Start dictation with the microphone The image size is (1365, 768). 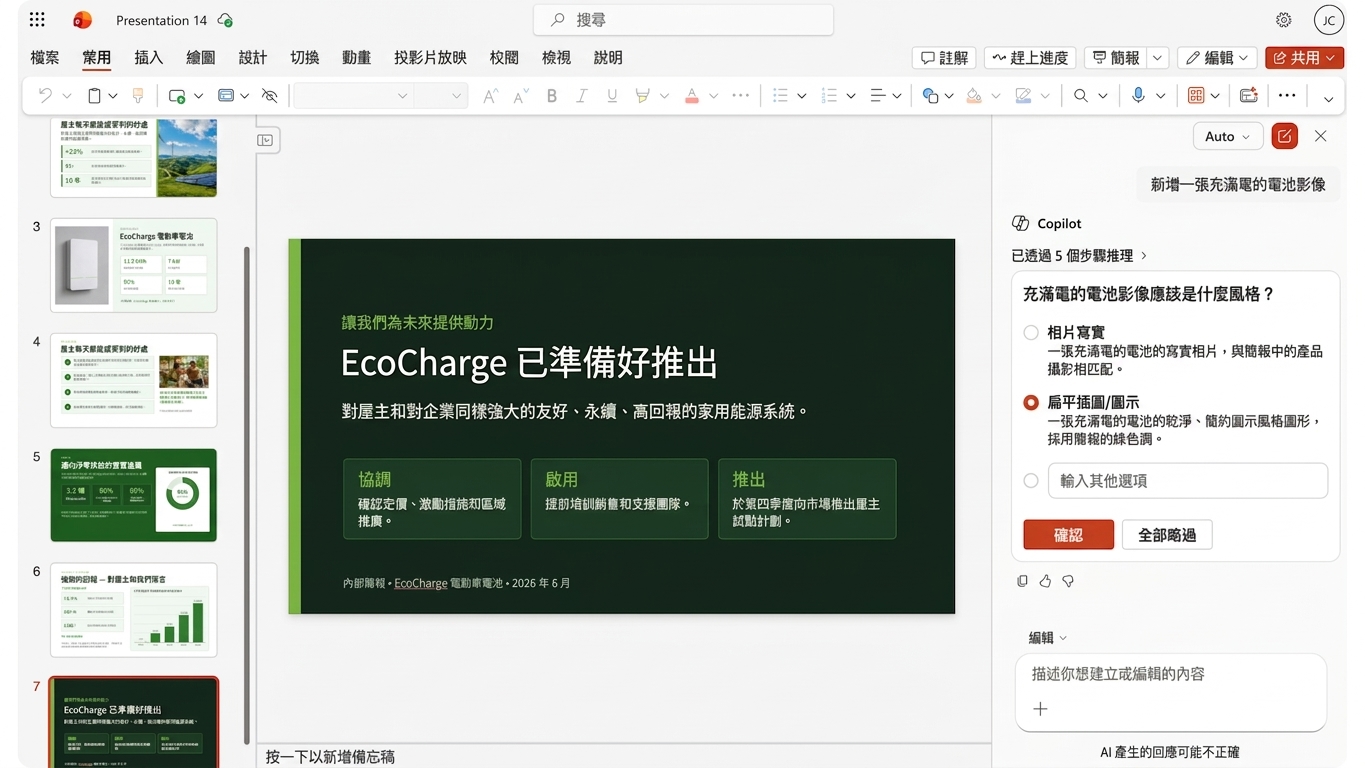coord(1138,96)
